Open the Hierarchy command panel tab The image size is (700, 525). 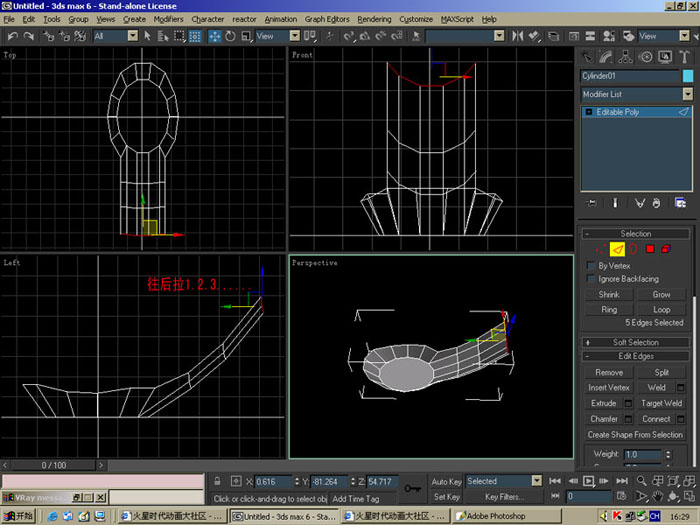[x=625, y=57]
